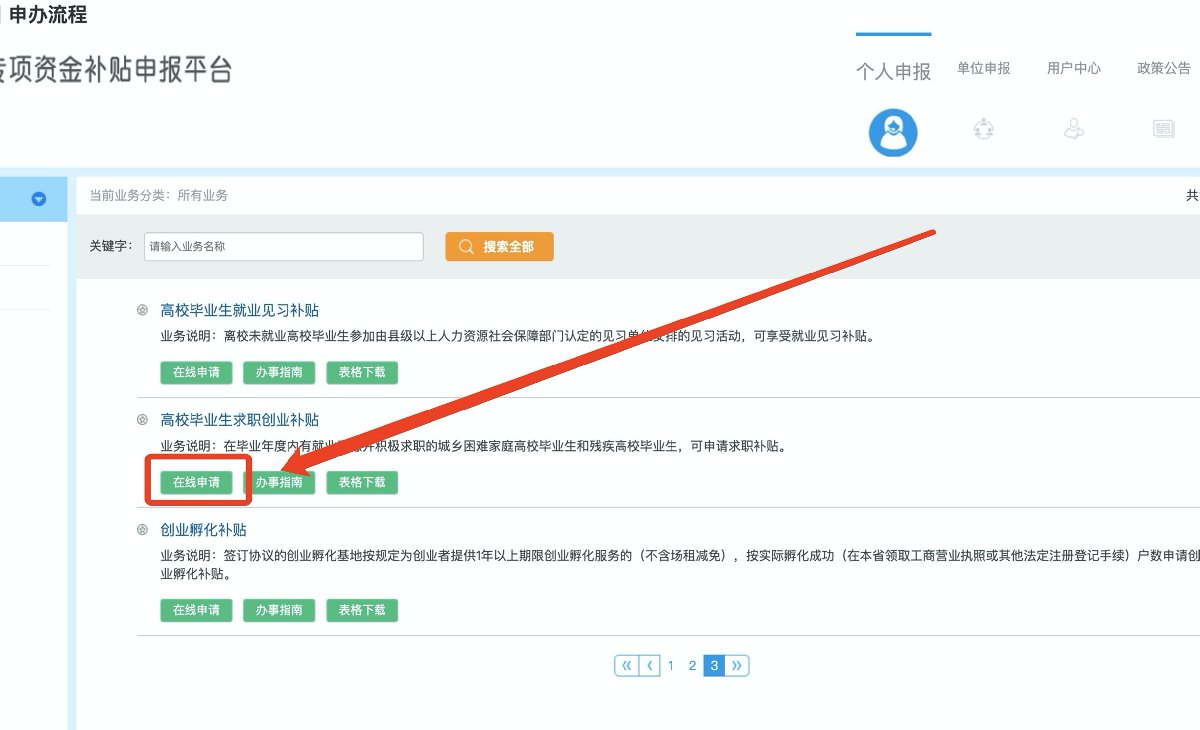
Task: Click the 单位申报 organization icon
Action: [x=984, y=129]
